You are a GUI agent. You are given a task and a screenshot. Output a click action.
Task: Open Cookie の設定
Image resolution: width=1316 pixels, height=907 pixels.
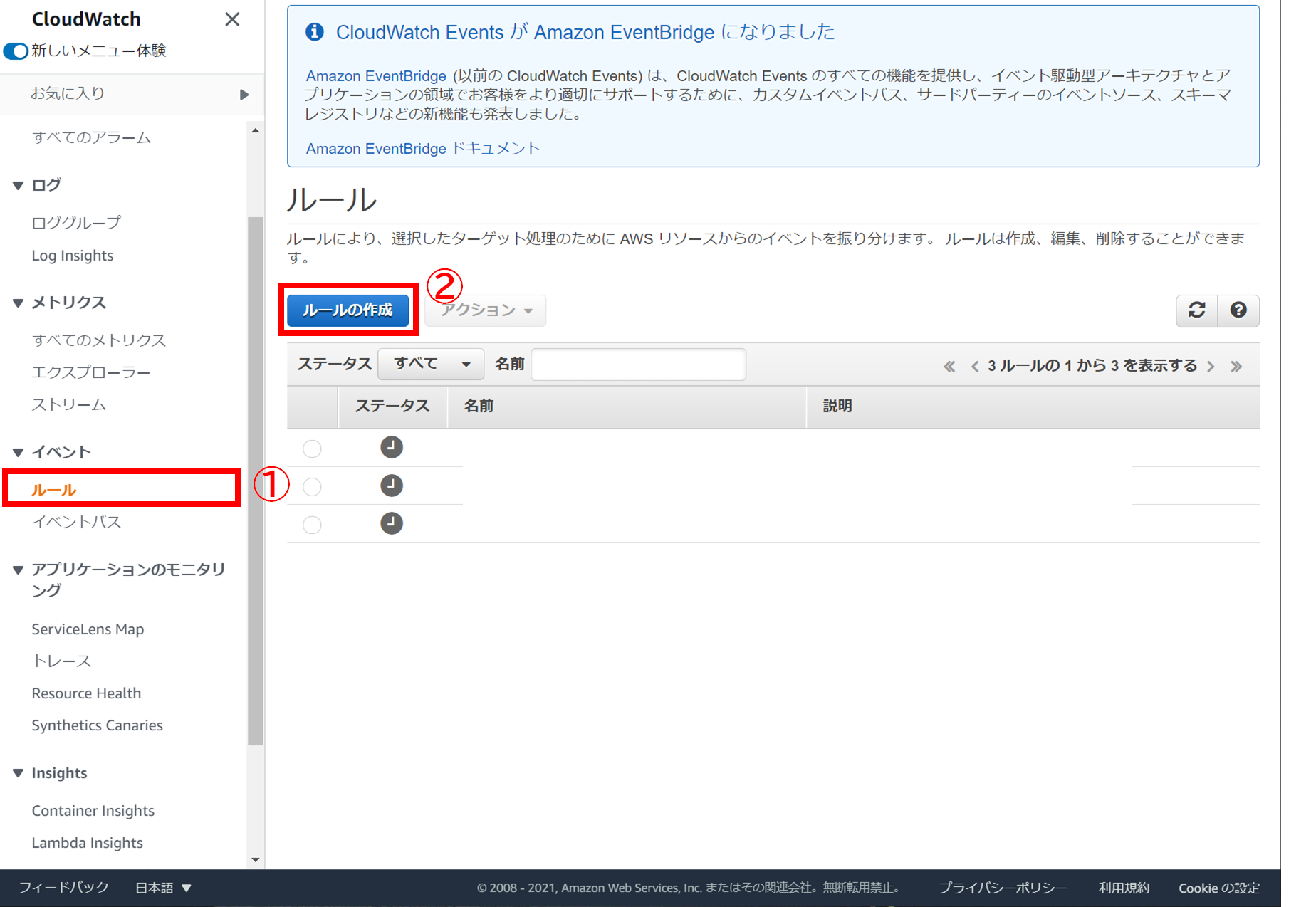coord(1218,888)
